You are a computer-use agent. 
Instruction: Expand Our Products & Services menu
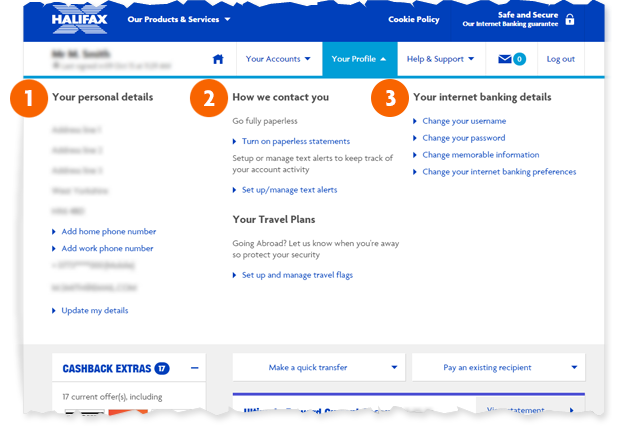[179, 19]
